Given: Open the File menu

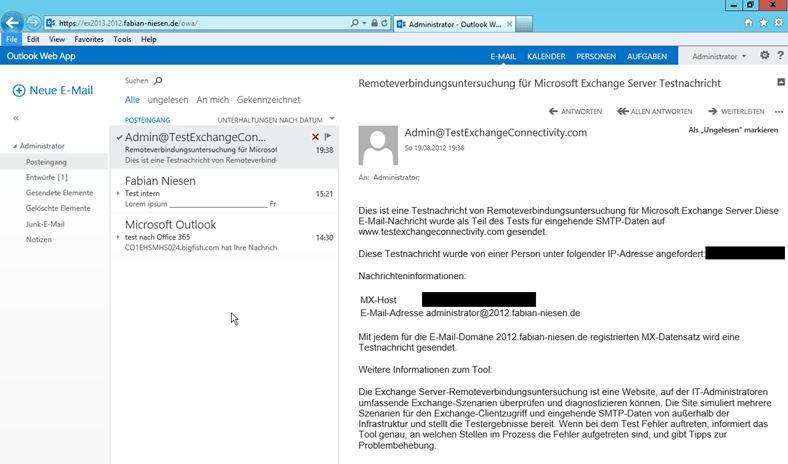Looking at the screenshot, I should coord(12,39).
